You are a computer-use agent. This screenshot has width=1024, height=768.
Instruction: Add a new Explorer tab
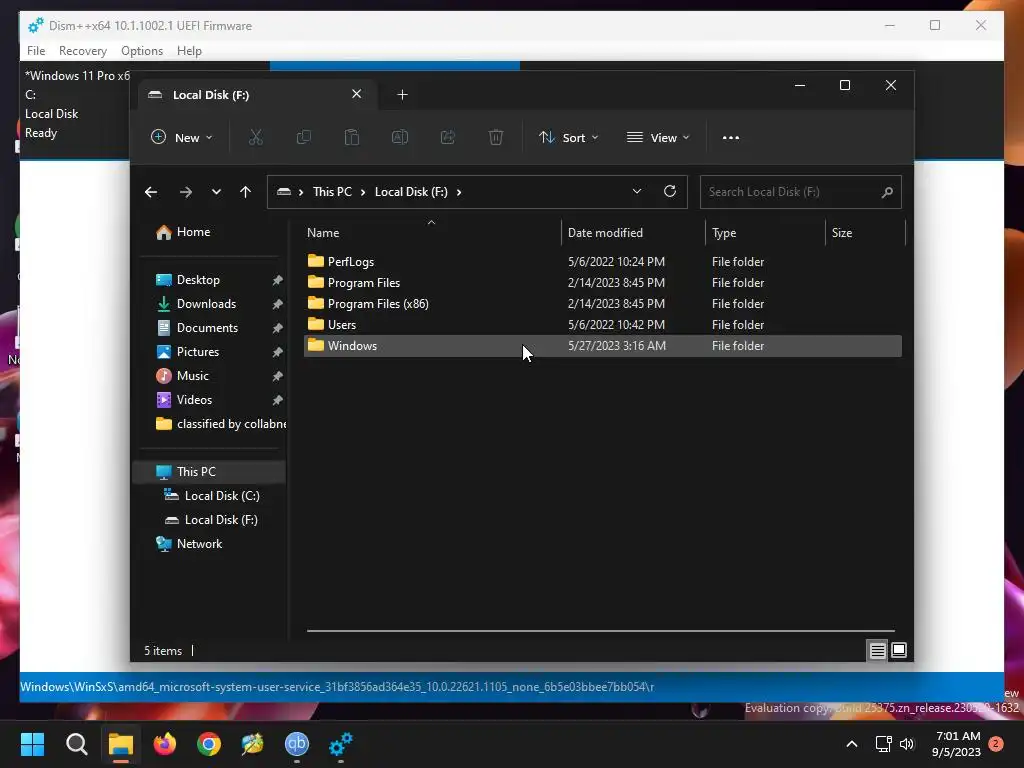(x=402, y=95)
